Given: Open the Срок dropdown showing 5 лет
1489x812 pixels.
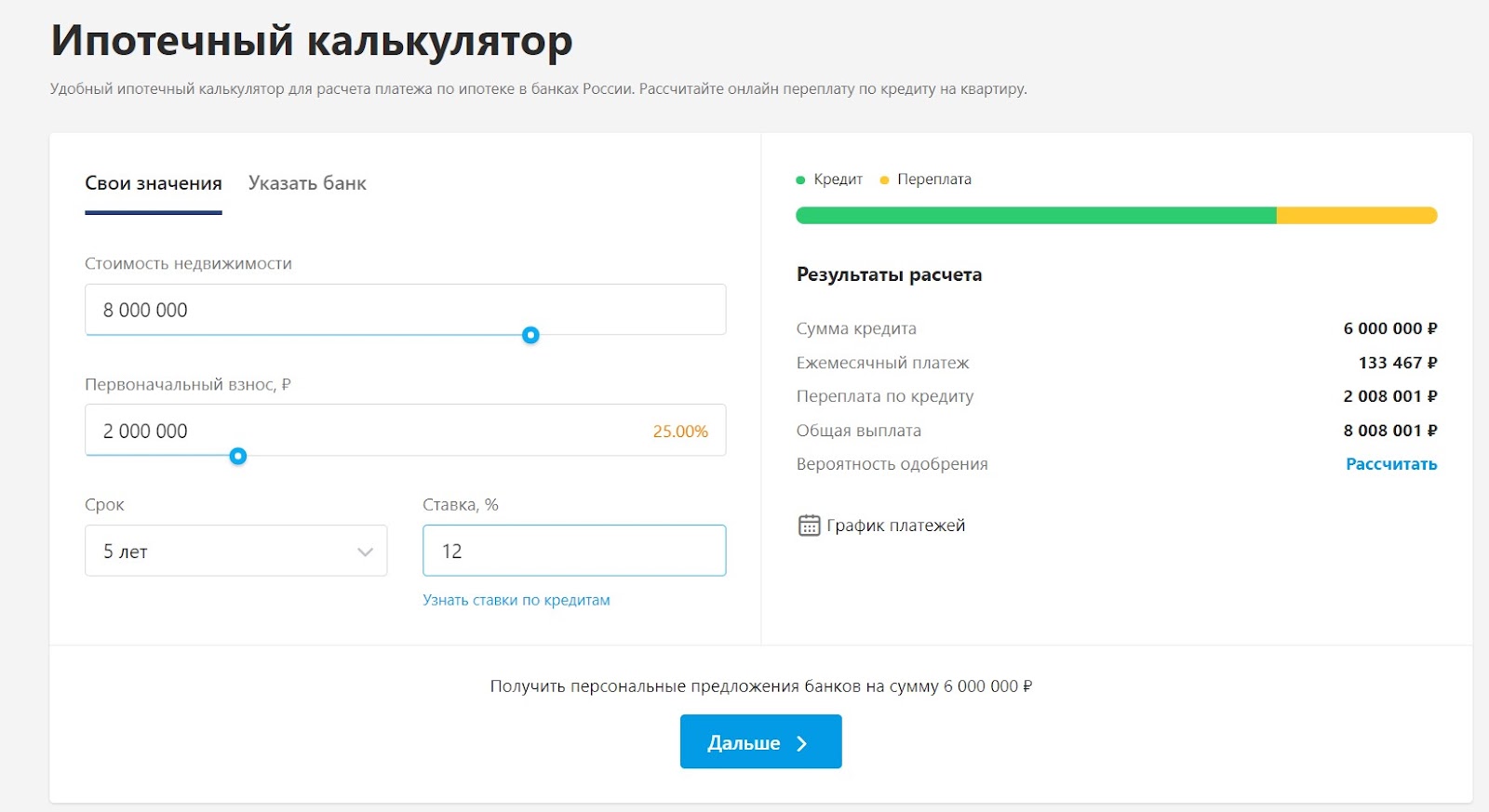Looking at the screenshot, I should [236, 551].
